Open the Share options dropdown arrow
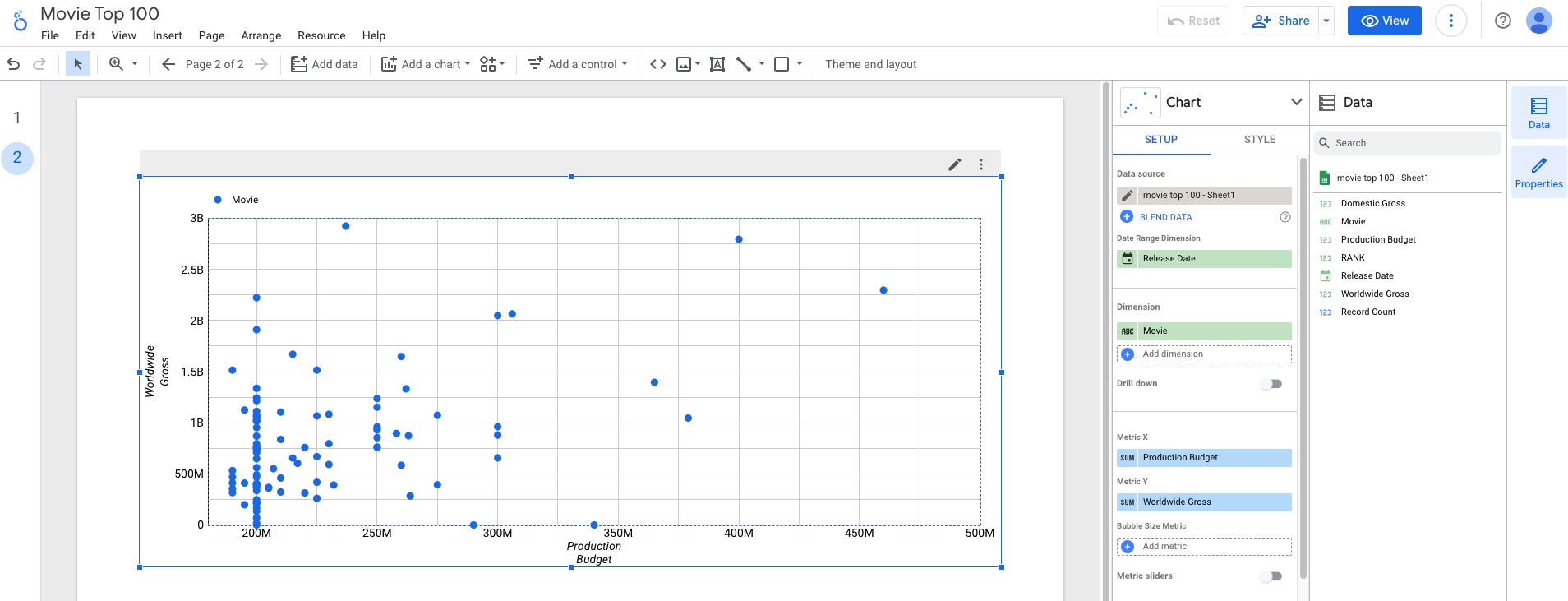This screenshot has height=601, width=1568. click(1326, 21)
